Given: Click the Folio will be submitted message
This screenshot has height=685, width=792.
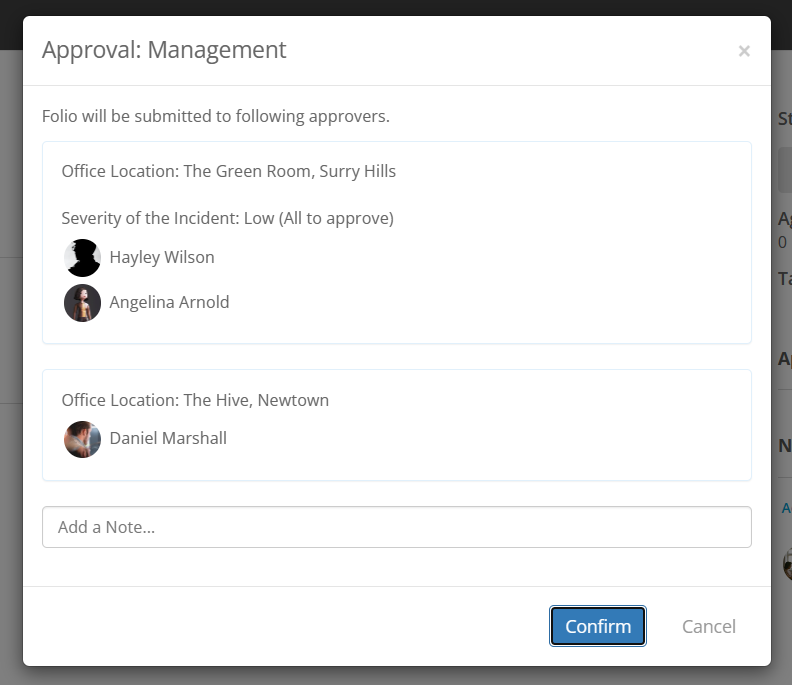Looking at the screenshot, I should [216, 116].
